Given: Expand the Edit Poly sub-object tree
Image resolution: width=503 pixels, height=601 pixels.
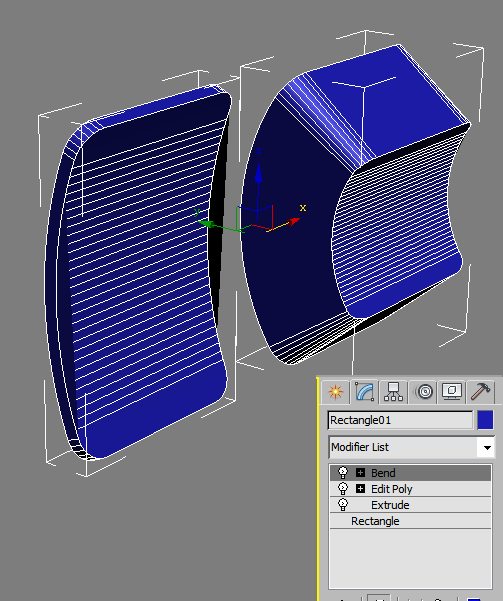Looking at the screenshot, I should click(x=360, y=489).
